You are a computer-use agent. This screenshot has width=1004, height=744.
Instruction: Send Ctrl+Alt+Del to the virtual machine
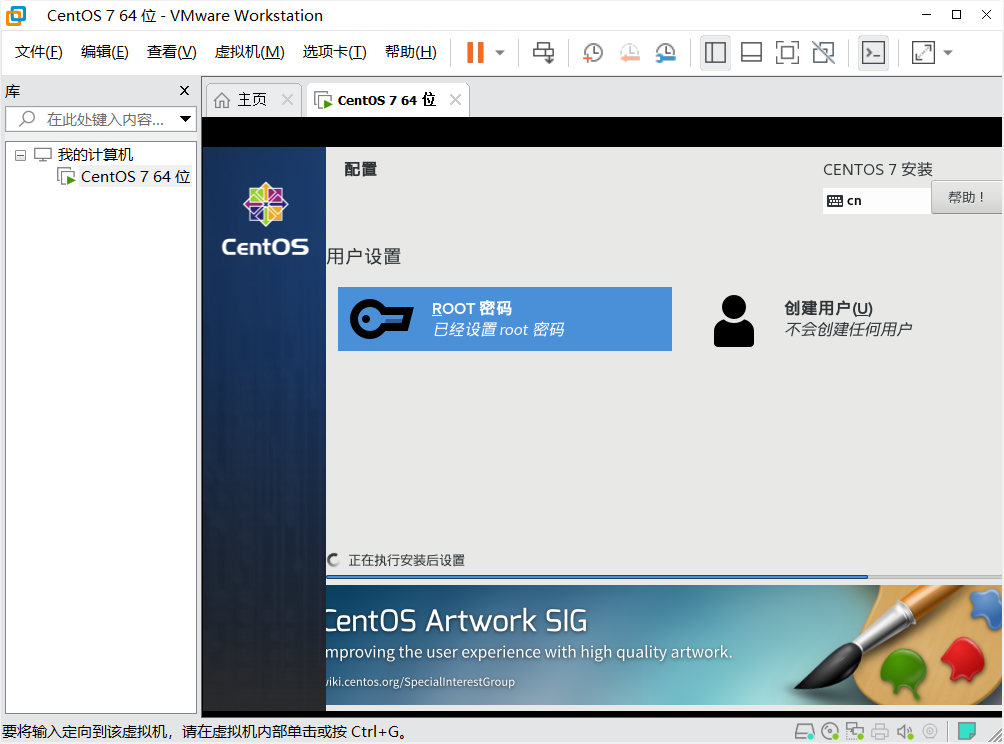[544, 53]
